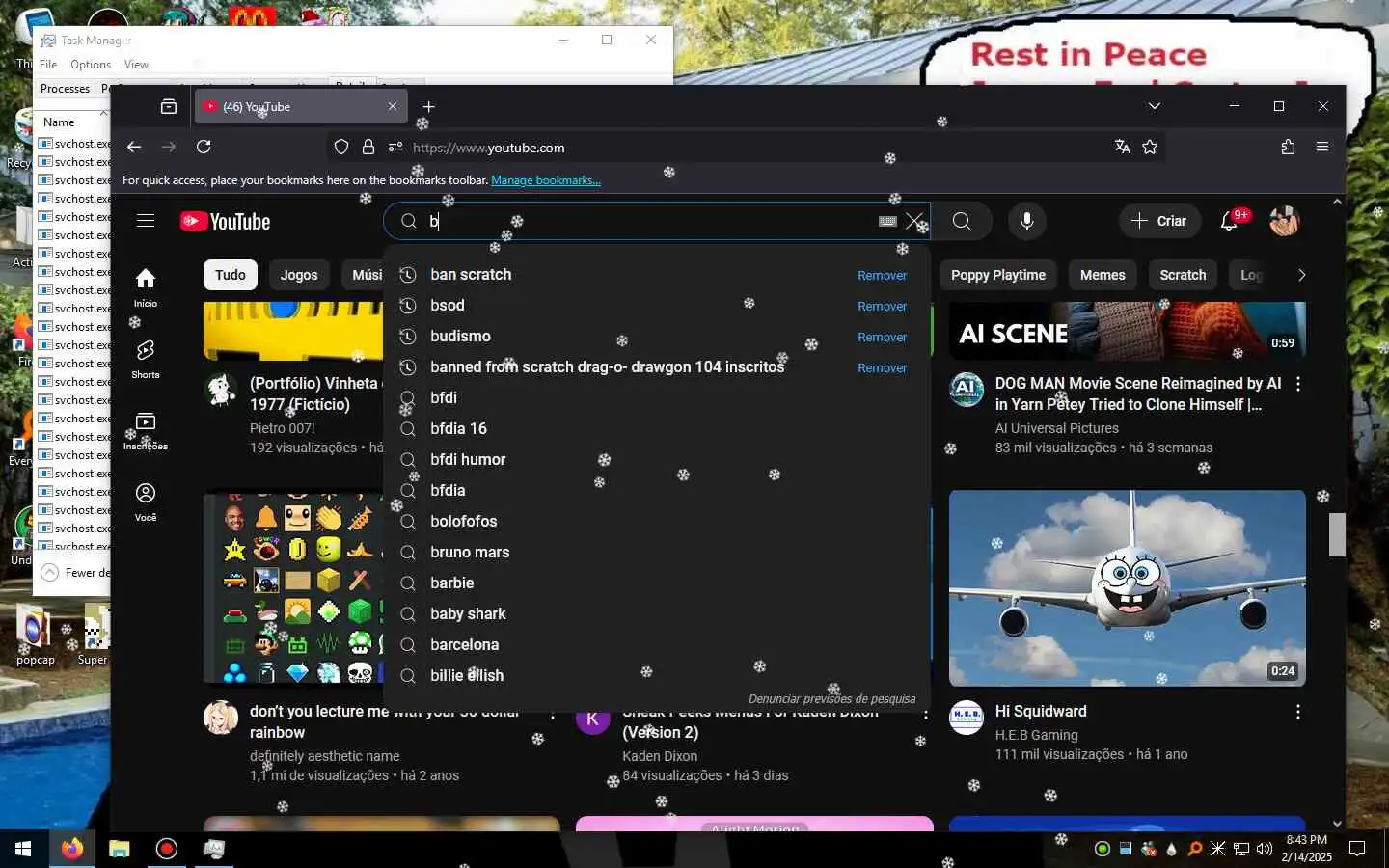Open the YouTube hamburger guide menu
The width and height of the screenshot is (1389, 868).
(146, 221)
